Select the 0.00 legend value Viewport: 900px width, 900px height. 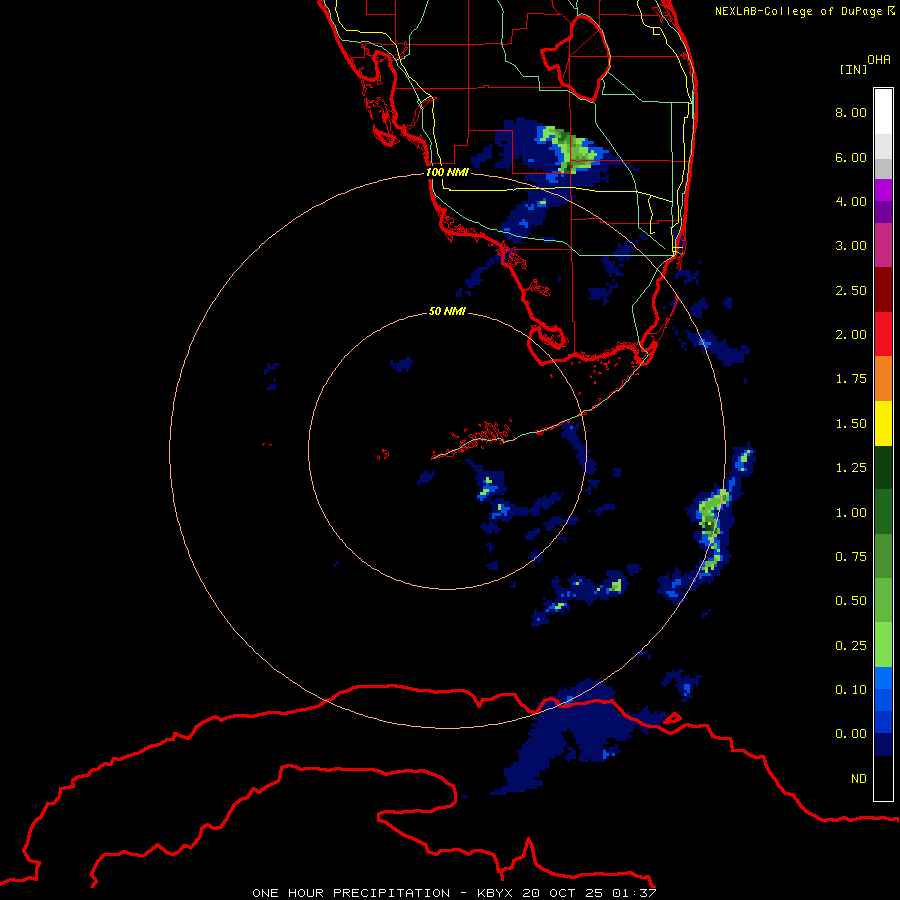(850, 734)
